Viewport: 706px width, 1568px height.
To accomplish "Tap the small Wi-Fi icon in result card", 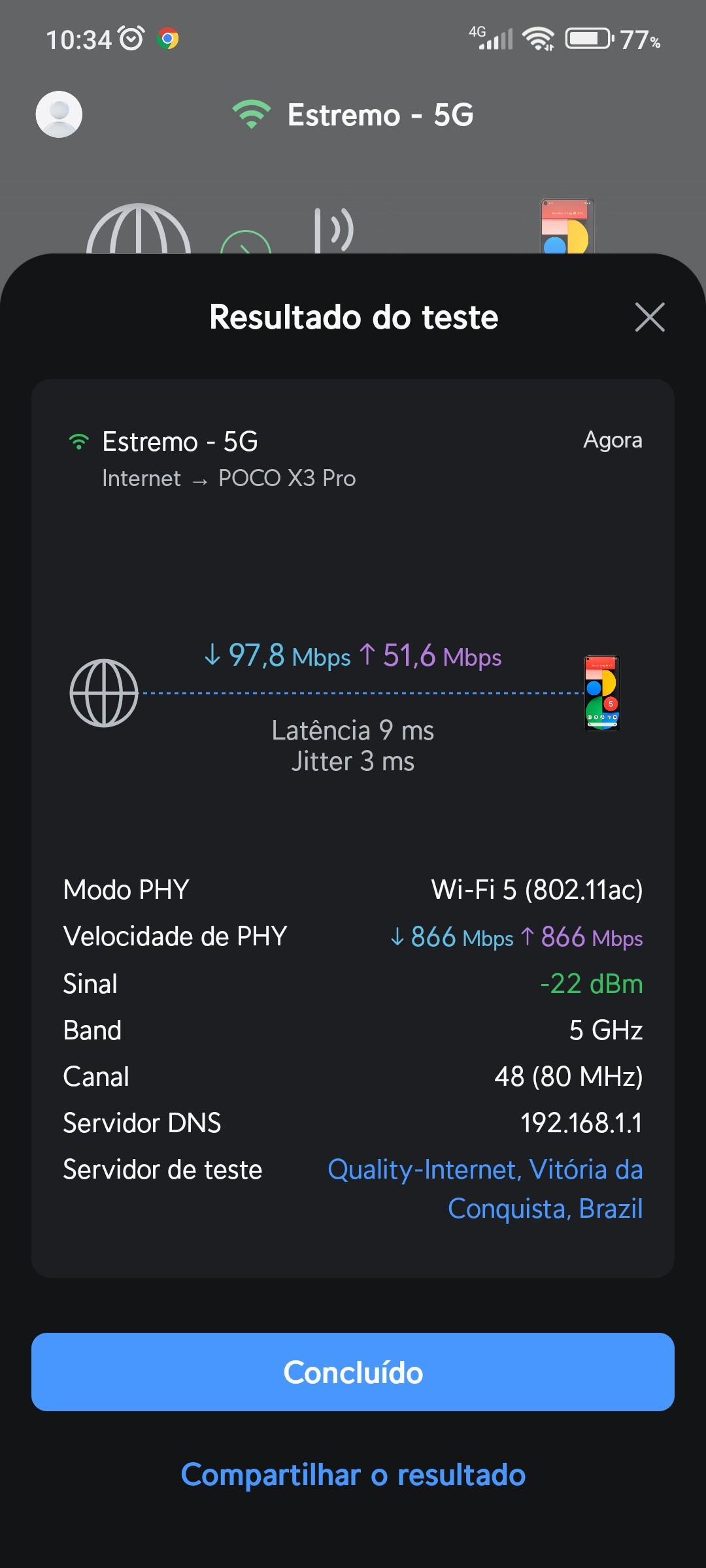I will (x=78, y=442).
